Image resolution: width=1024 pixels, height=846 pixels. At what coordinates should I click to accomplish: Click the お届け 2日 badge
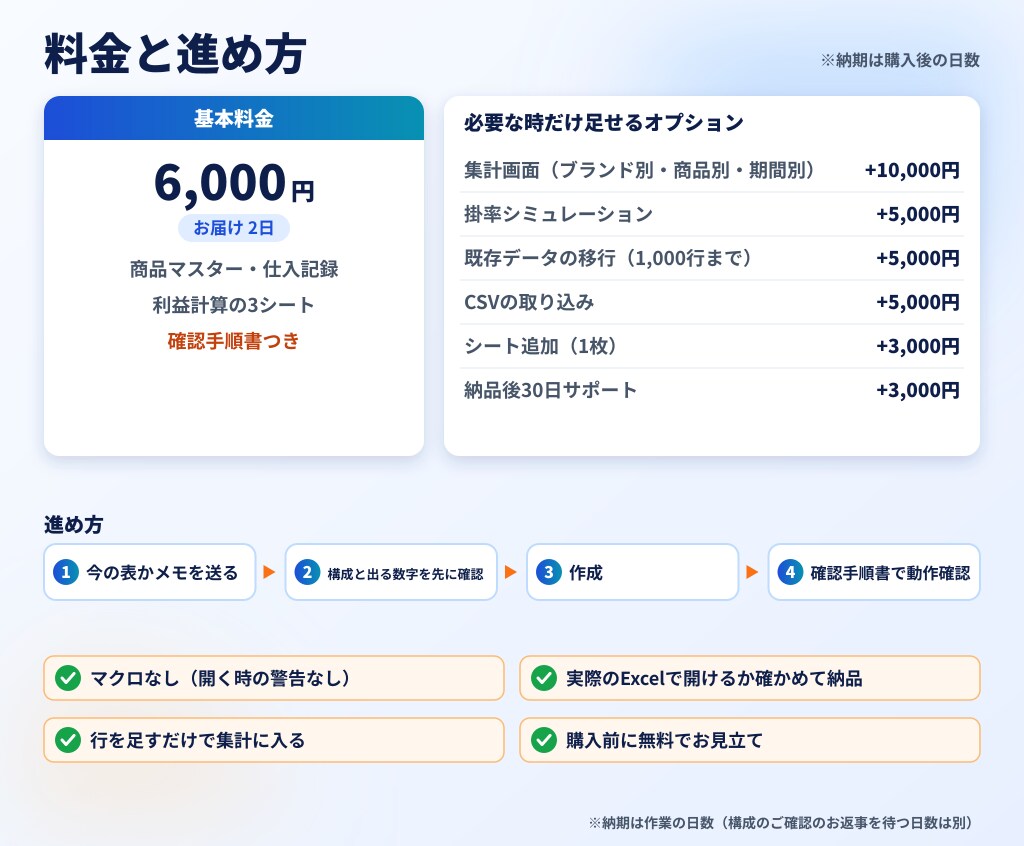[234, 228]
